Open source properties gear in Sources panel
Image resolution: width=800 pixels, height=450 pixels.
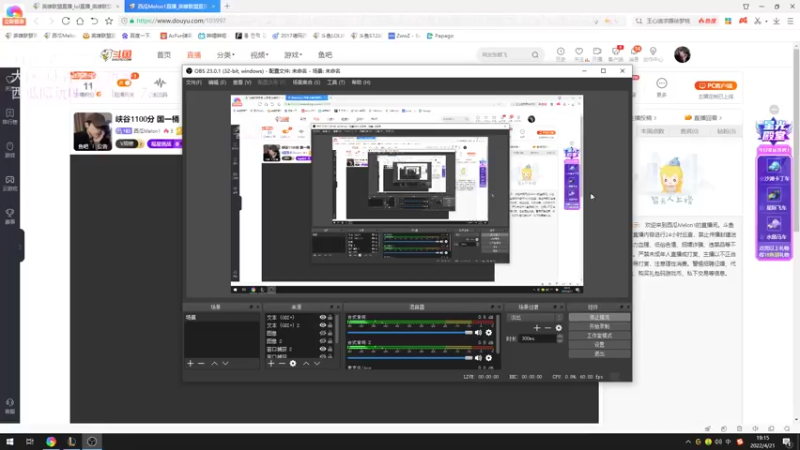coord(293,363)
